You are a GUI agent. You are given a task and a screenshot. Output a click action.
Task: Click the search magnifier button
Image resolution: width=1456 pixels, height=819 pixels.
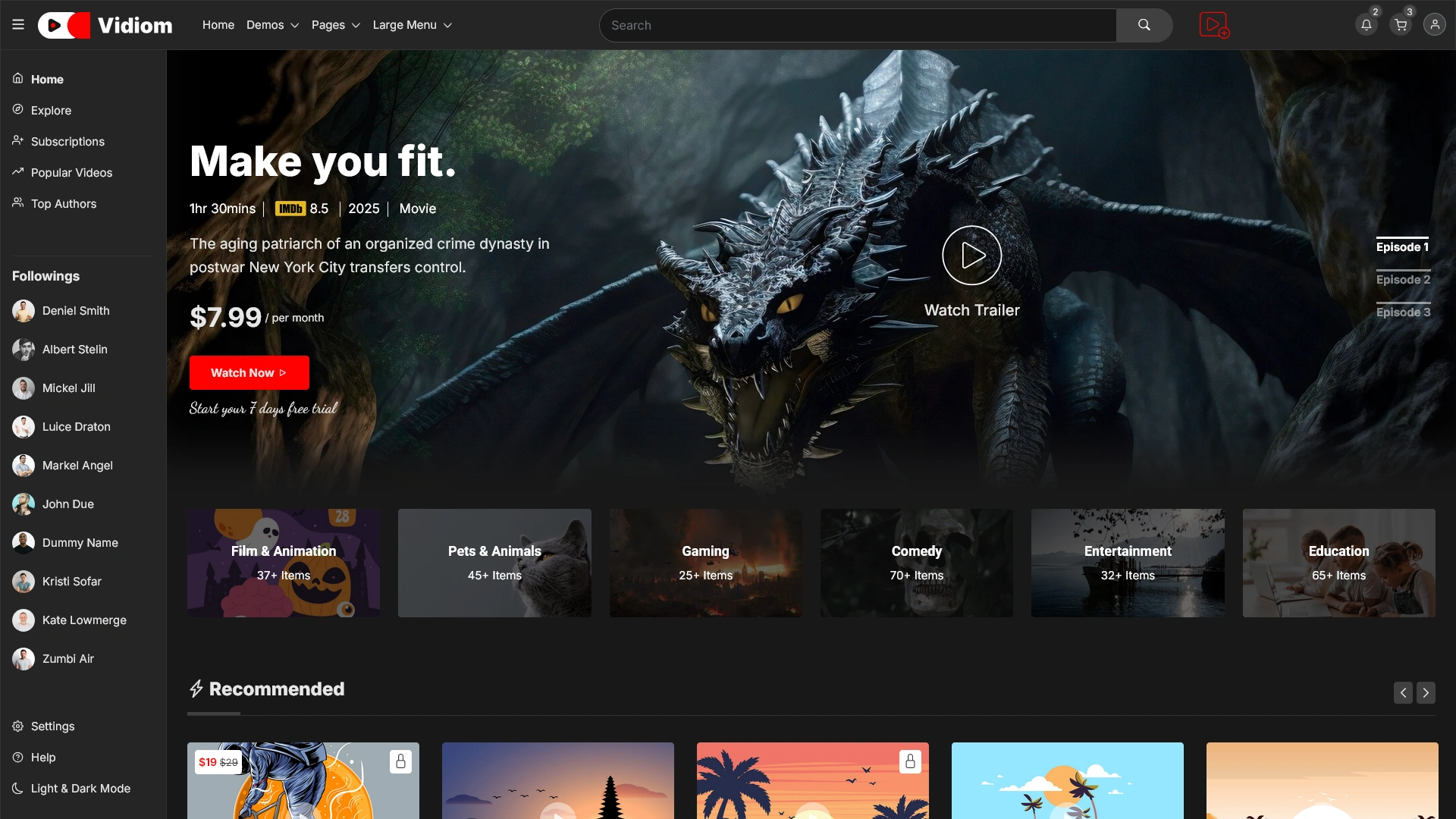click(x=1144, y=25)
